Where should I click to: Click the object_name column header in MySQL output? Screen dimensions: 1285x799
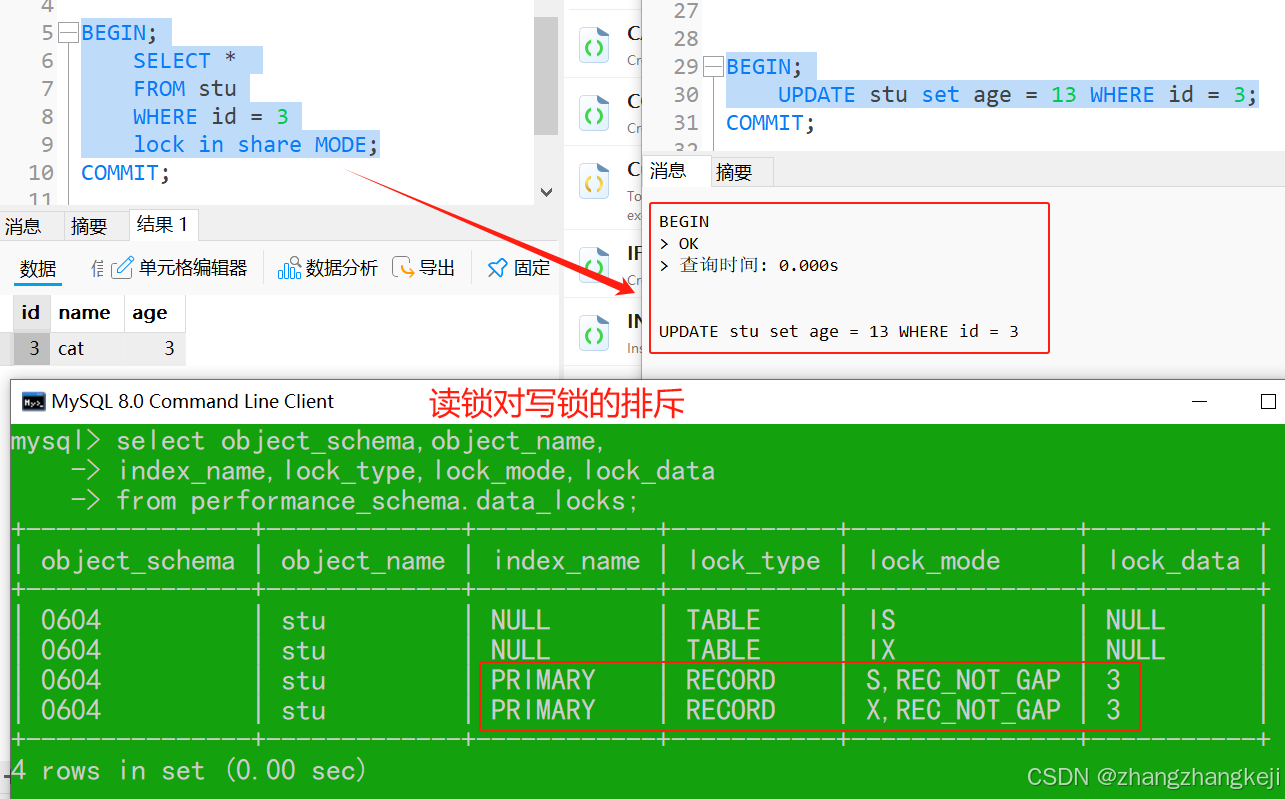click(x=363, y=561)
